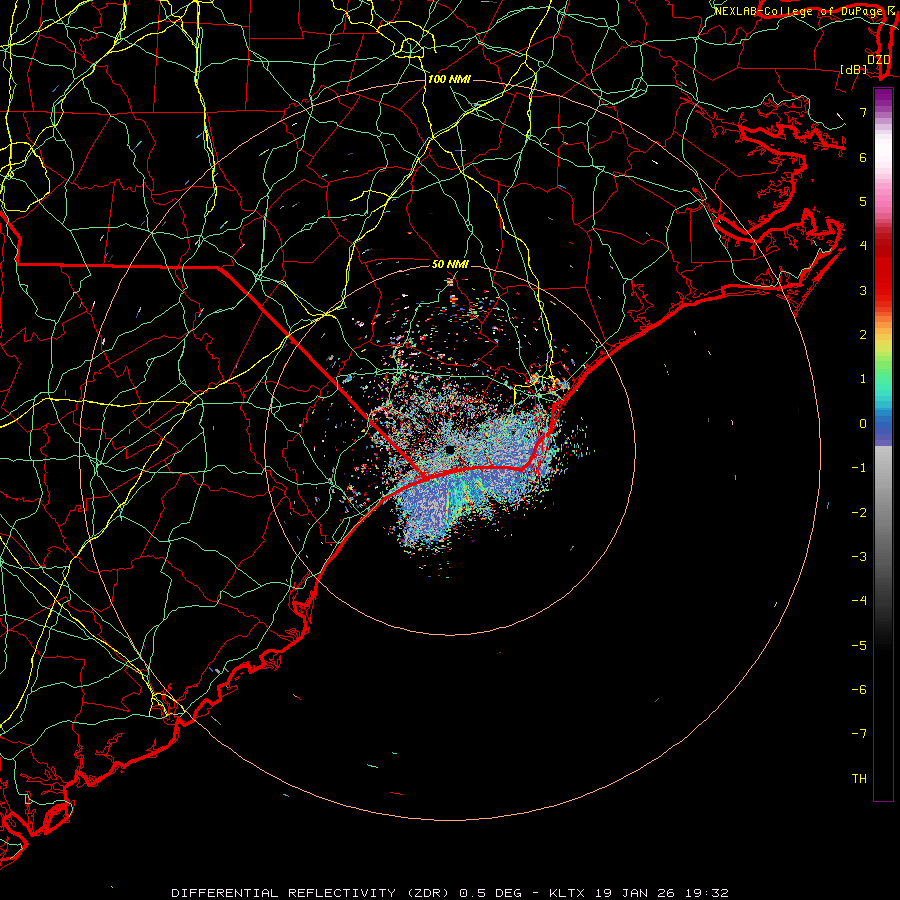Click the 50 NMI range ring label
Viewport: 900px width, 900px height.
tap(450, 264)
